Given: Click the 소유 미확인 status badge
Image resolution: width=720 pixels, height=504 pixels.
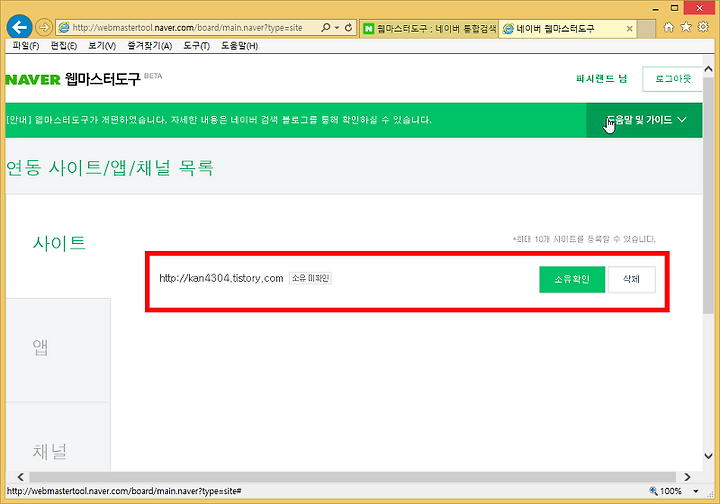Looking at the screenshot, I should tap(310, 278).
